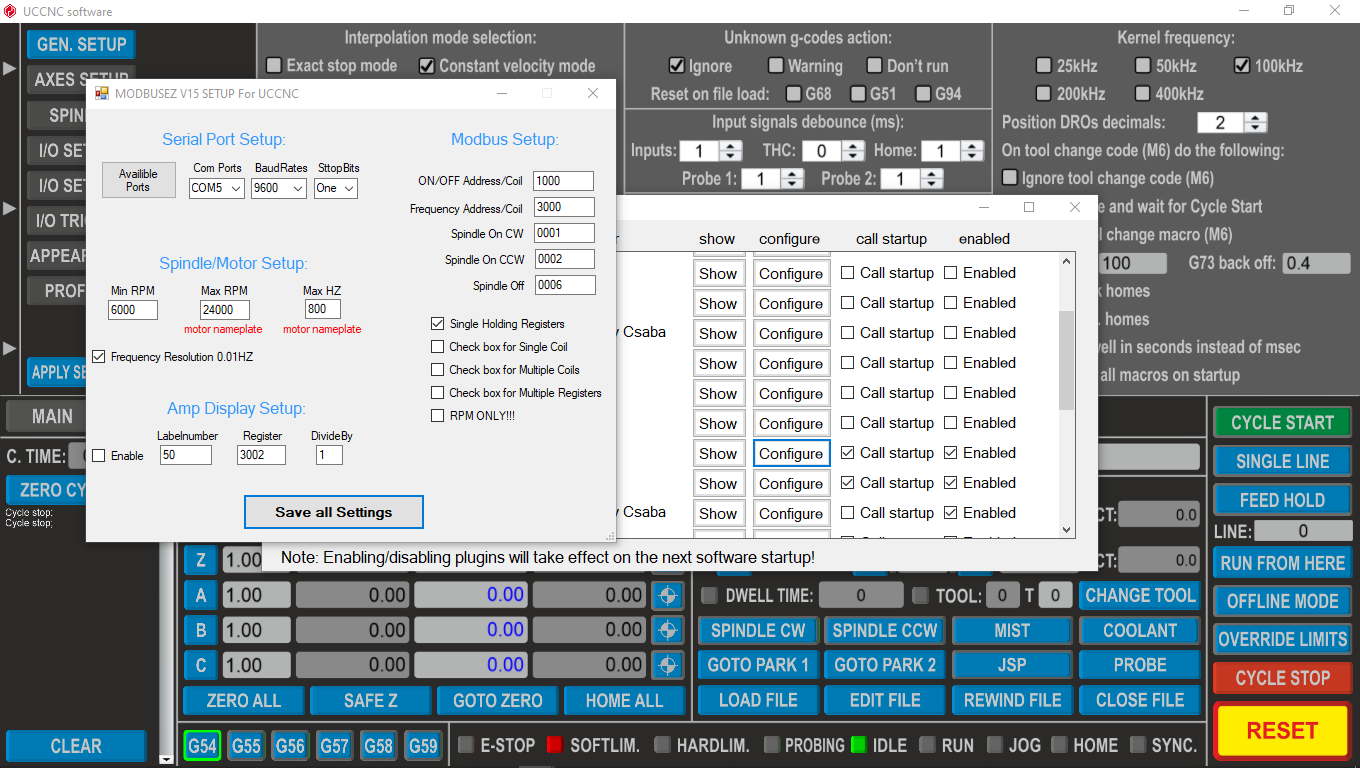Increase the Home debounce value
The image size is (1360, 768).
point(971,146)
